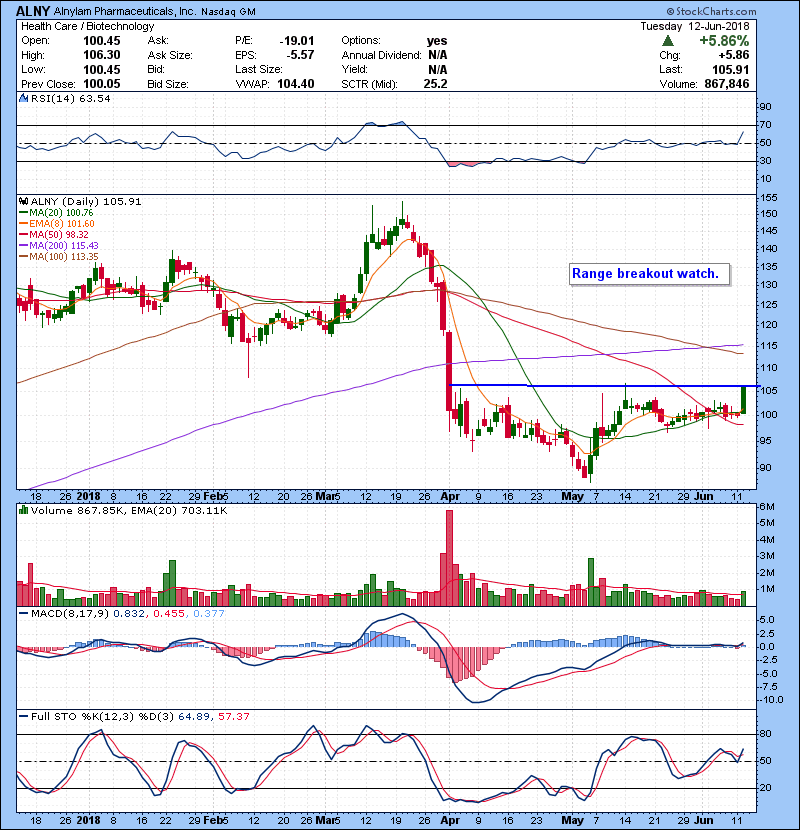Click the Last price 105.91 in header

(731, 69)
